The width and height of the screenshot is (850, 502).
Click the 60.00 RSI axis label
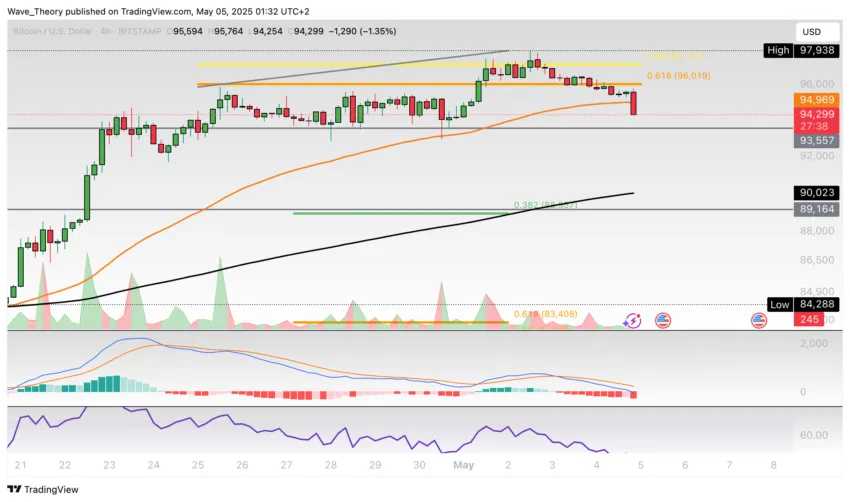click(814, 435)
